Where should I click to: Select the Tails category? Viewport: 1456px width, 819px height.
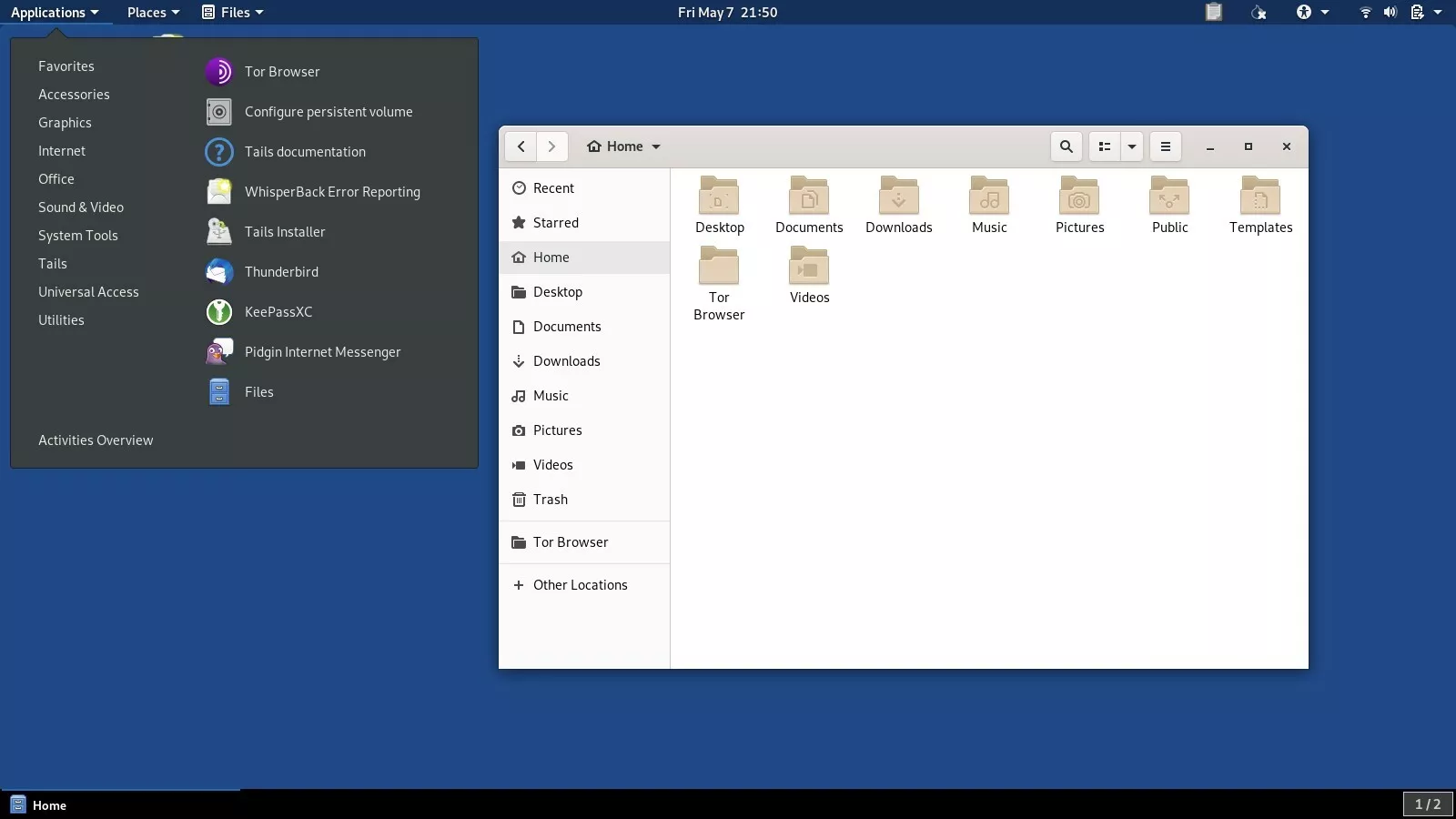tap(53, 264)
